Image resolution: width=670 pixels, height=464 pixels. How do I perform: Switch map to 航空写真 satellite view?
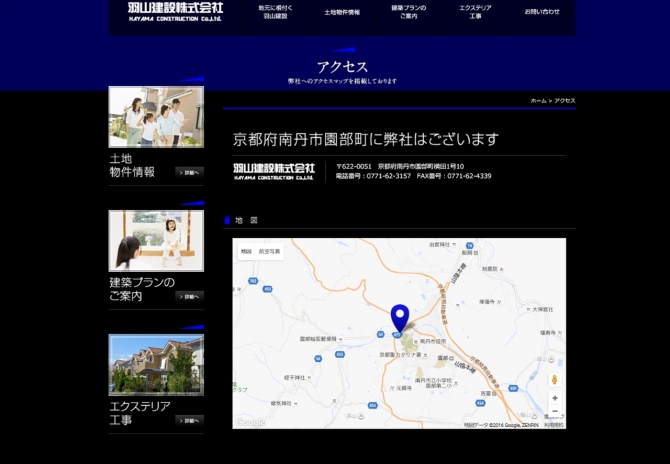click(270, 251)
